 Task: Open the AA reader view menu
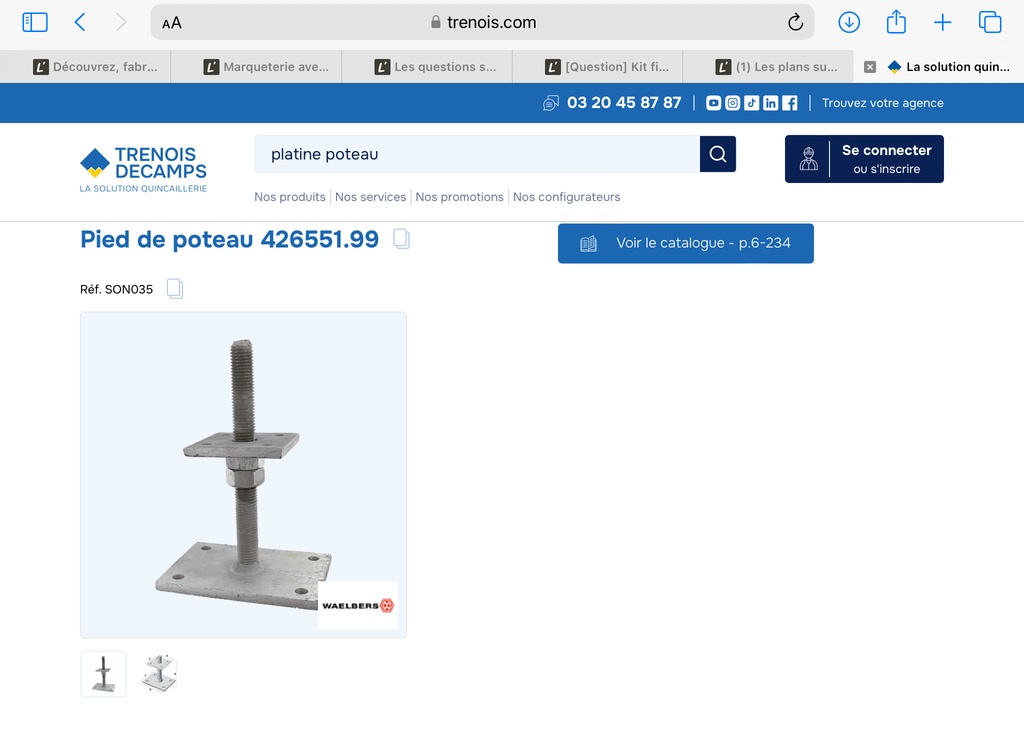coord(172,23)
